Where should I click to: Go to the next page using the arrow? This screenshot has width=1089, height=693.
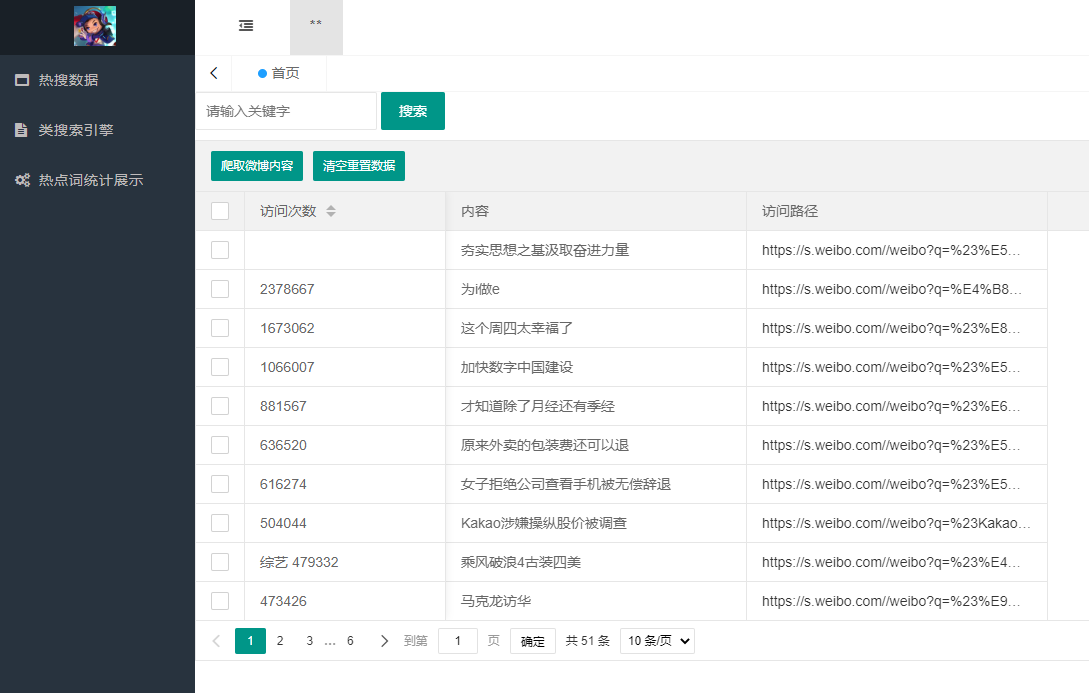click(x=384, y=640)
